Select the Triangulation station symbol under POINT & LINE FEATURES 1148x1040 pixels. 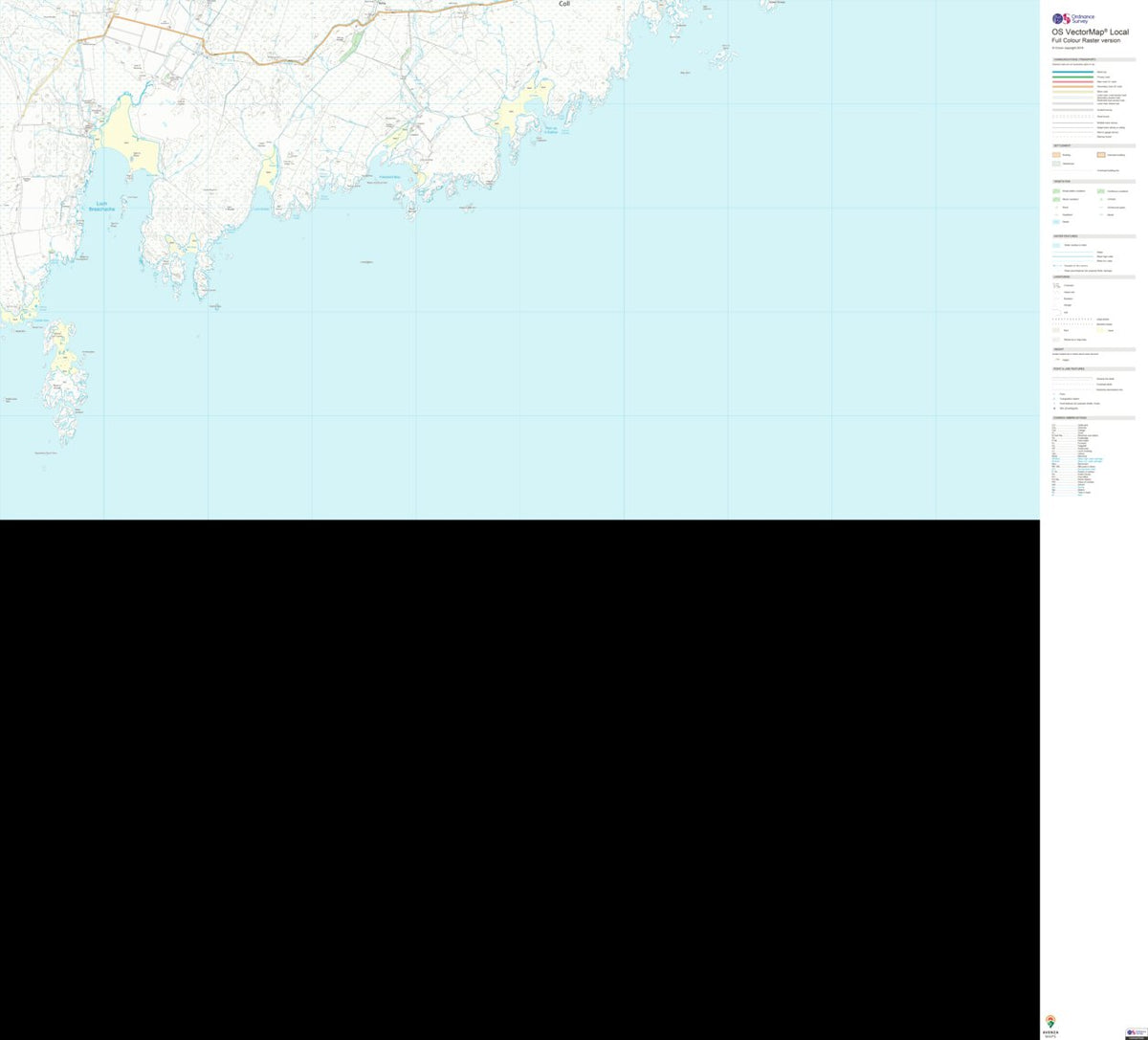click(1055, 399)
